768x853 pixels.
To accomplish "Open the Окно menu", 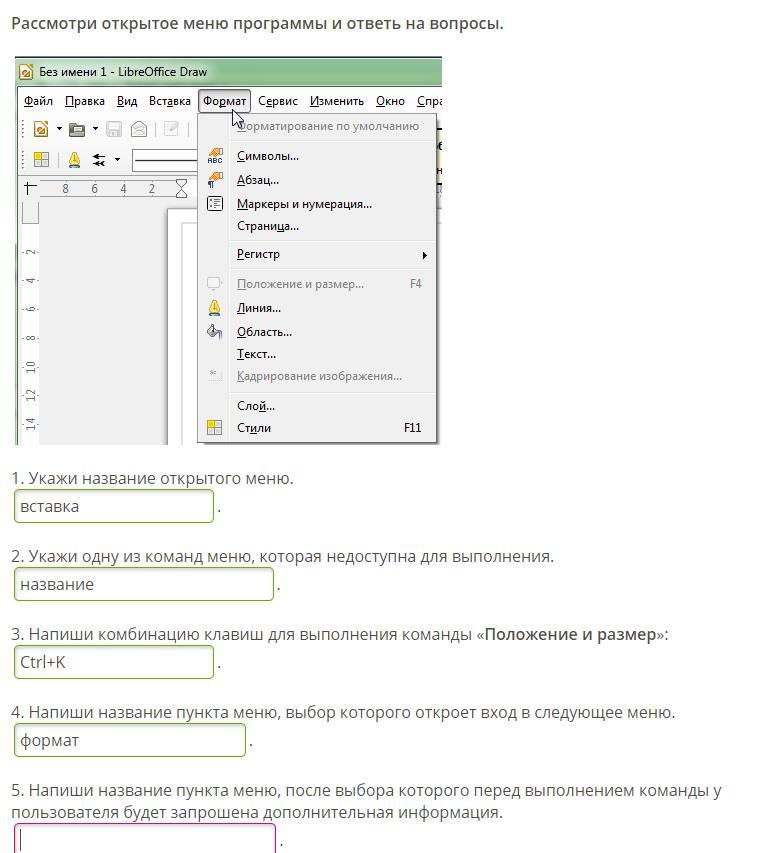I will point(391,101).
